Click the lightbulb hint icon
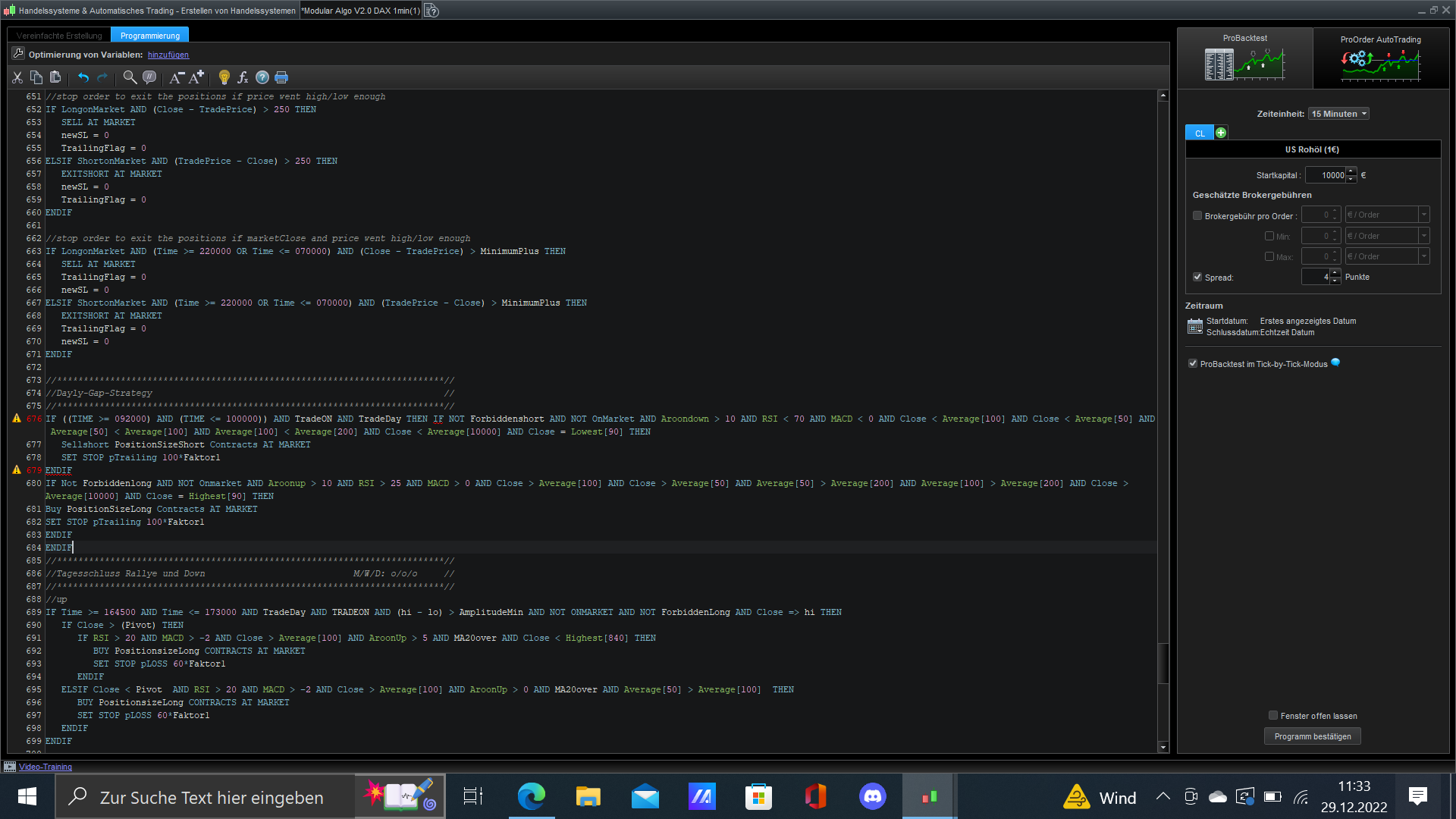Viewport: 1456px width, 819px height. click(224, 77)
